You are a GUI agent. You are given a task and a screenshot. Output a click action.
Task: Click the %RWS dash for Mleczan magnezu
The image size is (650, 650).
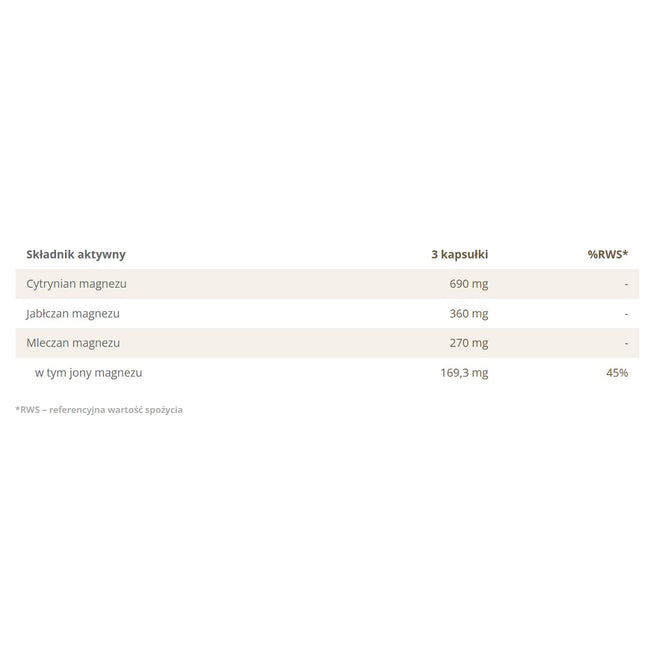(x=626, y=343)
